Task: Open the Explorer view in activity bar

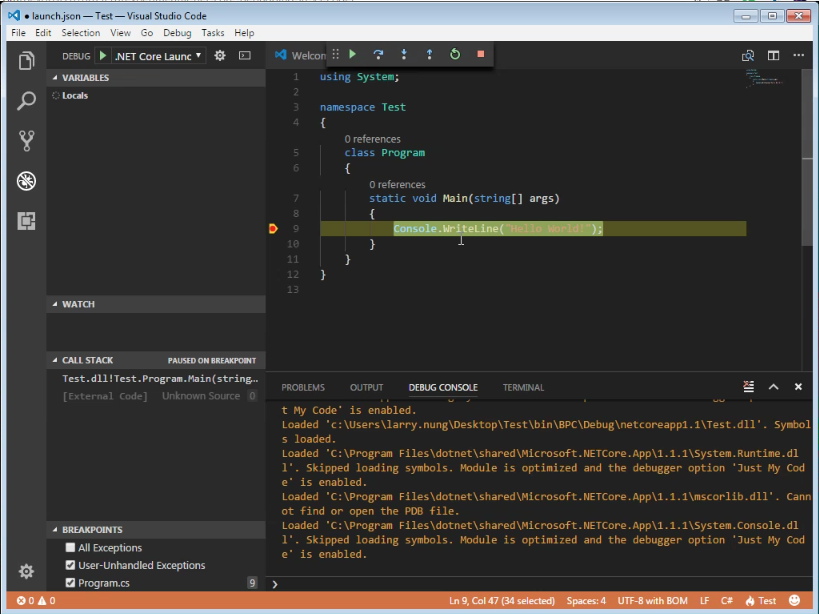Action: (x=26, y=61)
